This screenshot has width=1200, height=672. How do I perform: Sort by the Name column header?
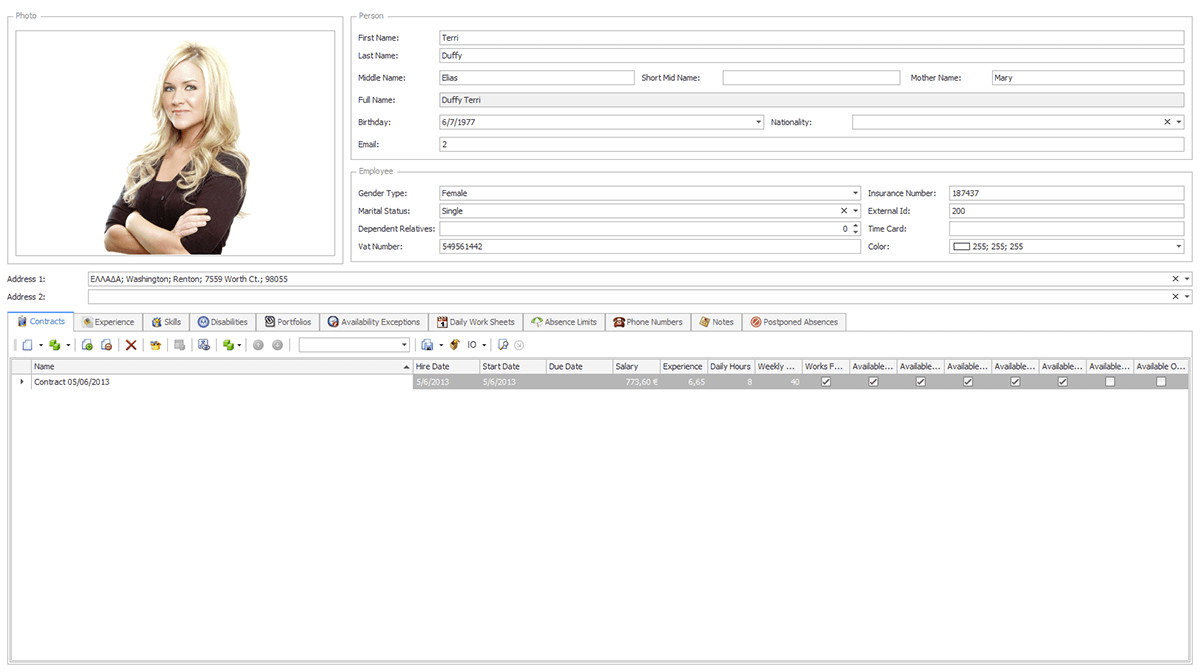coord(221,367)
